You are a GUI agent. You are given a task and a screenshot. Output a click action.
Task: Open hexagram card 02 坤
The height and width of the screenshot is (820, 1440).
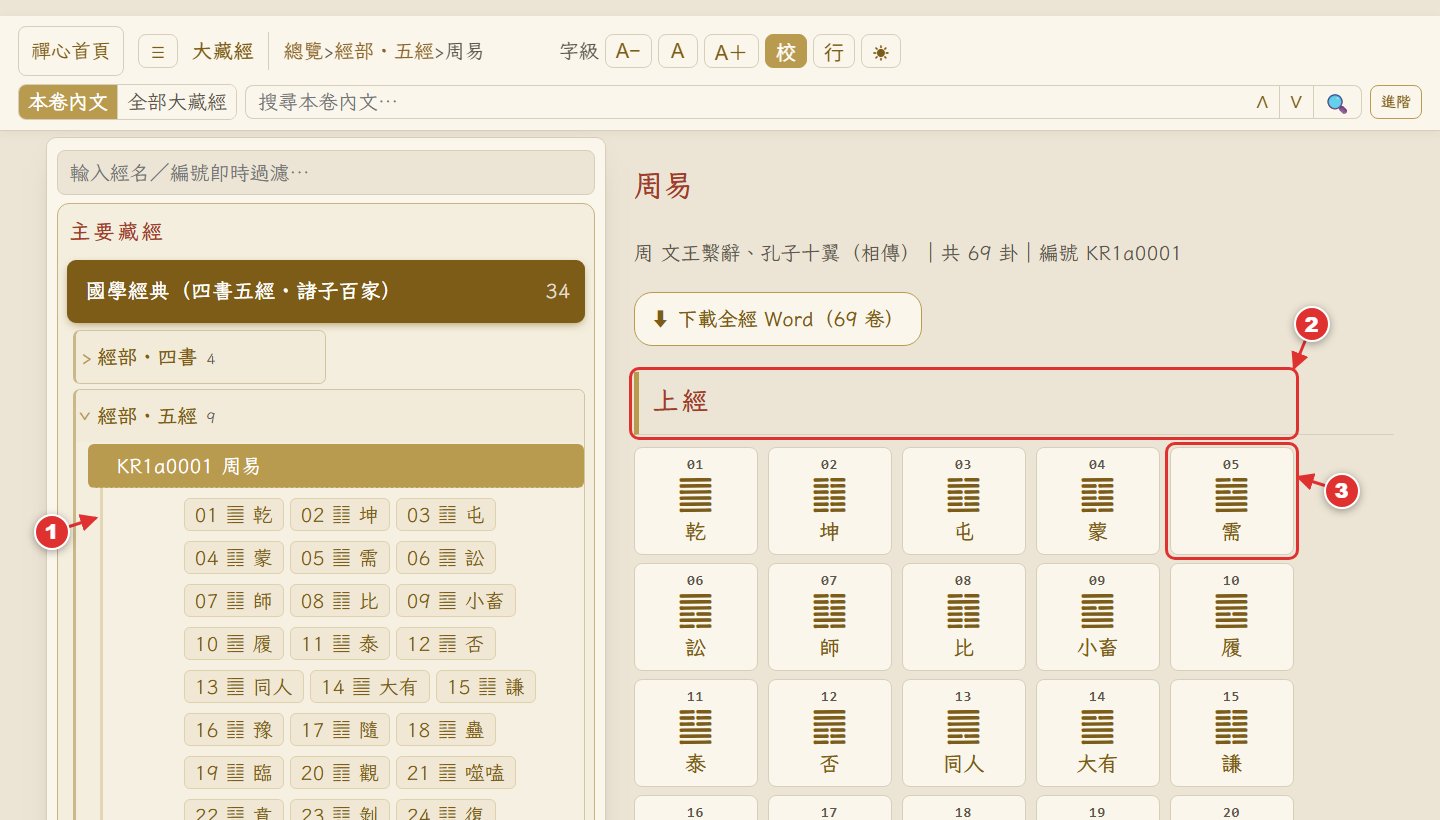pyautogui.click(x=830, y=501)
